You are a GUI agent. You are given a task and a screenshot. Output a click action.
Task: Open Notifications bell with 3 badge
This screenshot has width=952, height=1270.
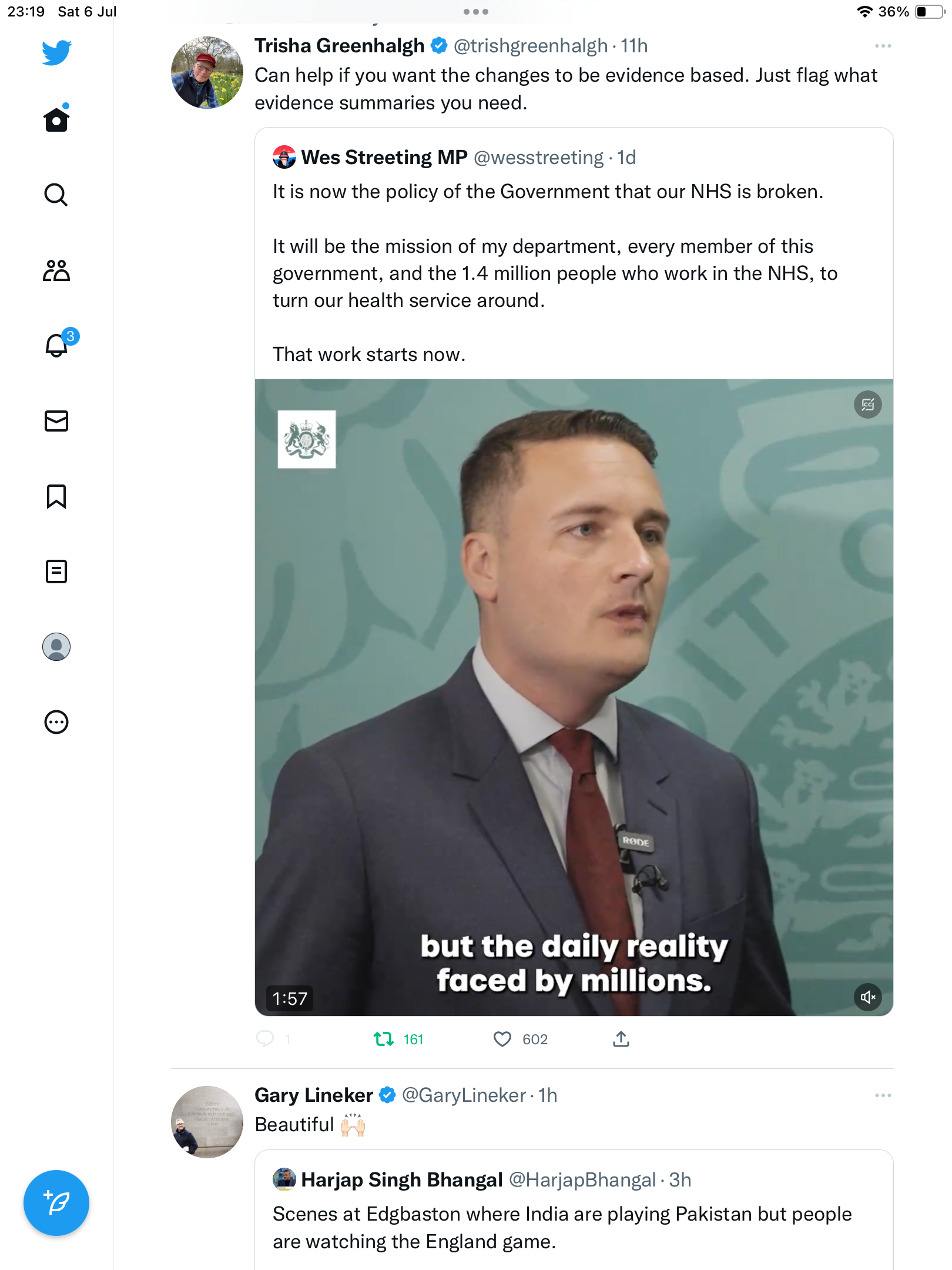point(56,345)
